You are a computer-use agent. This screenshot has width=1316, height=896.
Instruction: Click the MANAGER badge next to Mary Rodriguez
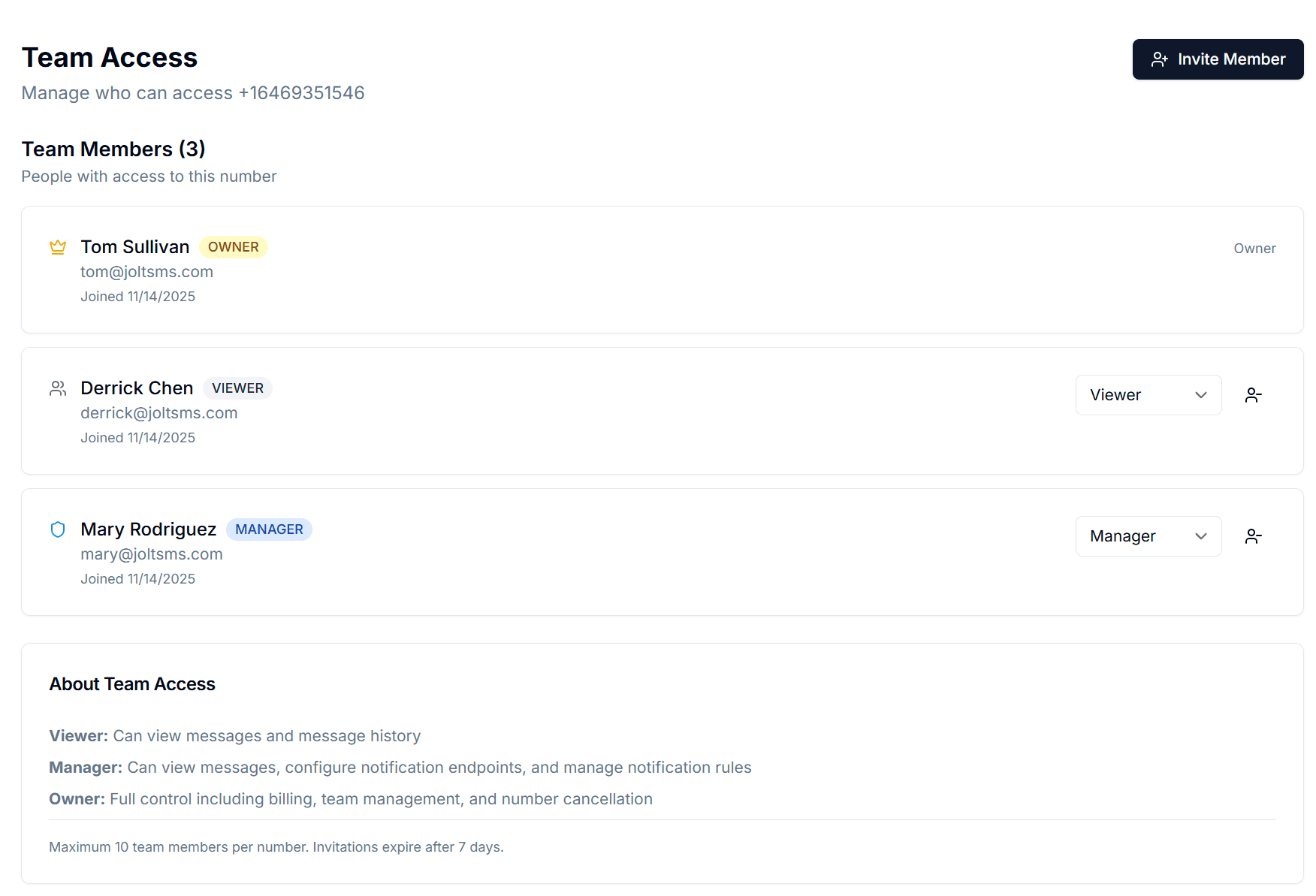(x=269, y=529)
